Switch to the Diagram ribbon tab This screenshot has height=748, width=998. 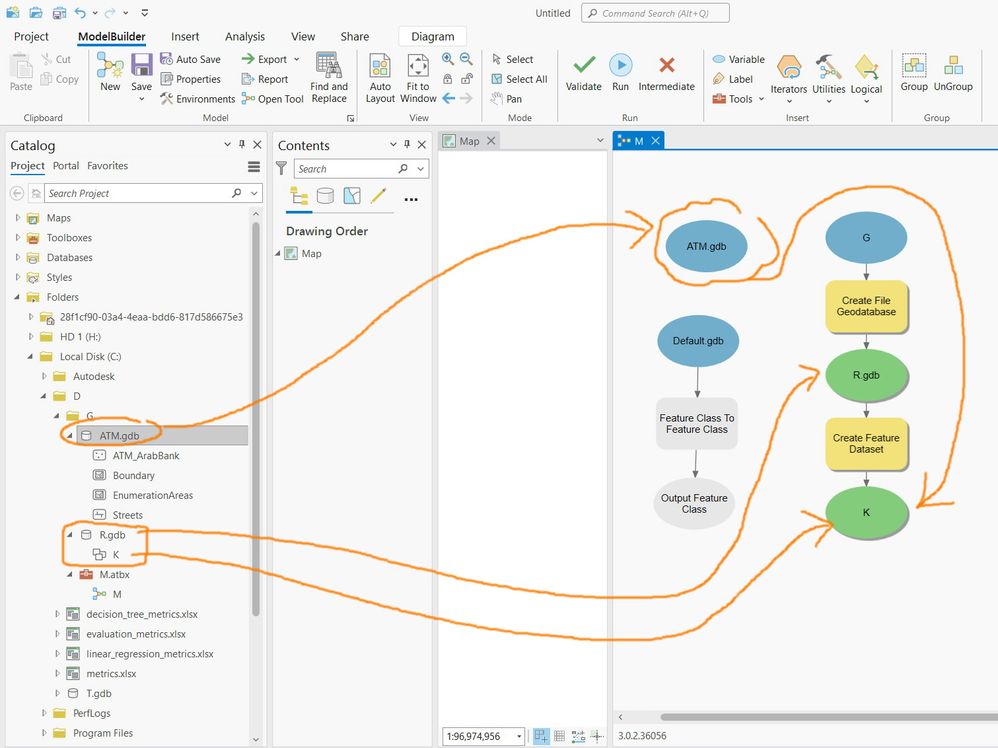tap(433, 36)
